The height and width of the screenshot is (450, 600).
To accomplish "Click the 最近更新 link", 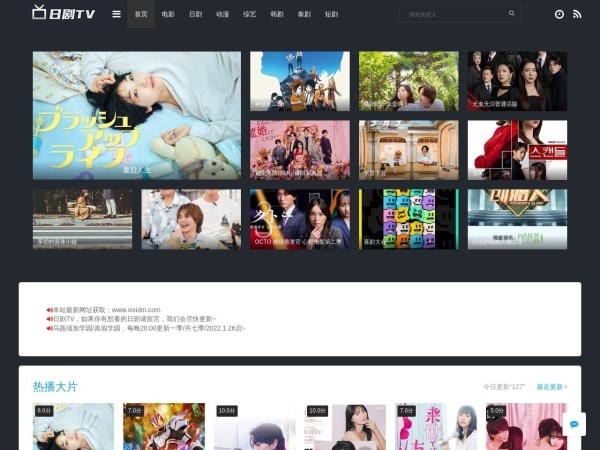I will click(550, 386).
